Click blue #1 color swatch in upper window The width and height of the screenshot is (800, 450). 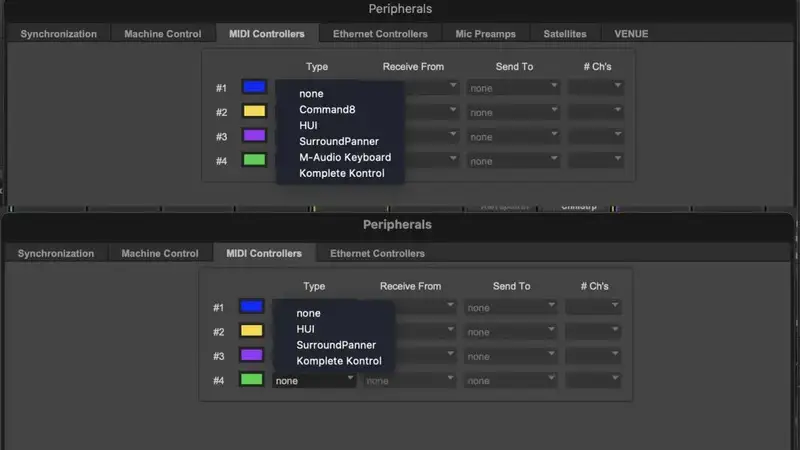click(254, 87)
